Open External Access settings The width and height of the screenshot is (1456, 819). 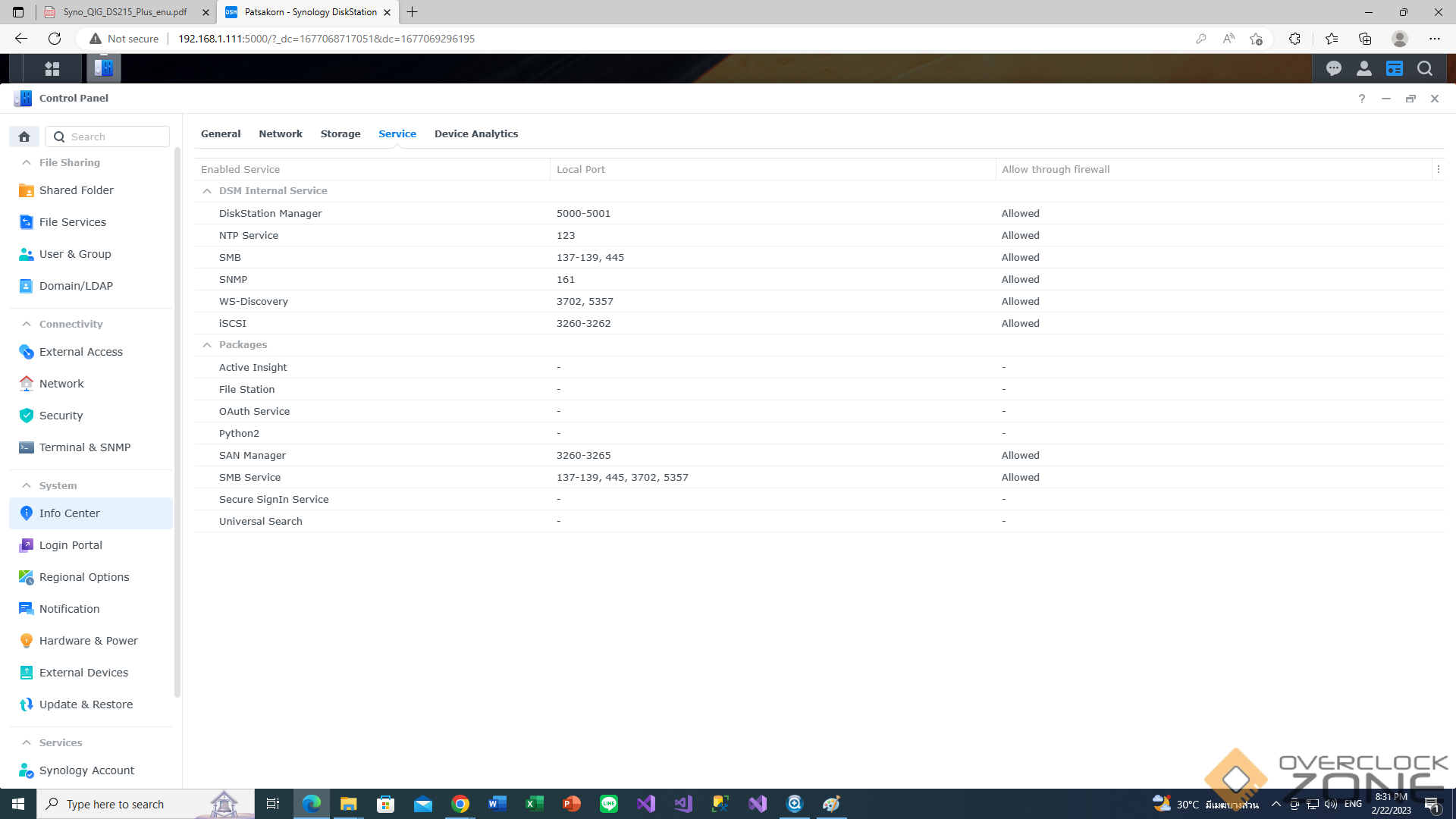tap(80, 352)
